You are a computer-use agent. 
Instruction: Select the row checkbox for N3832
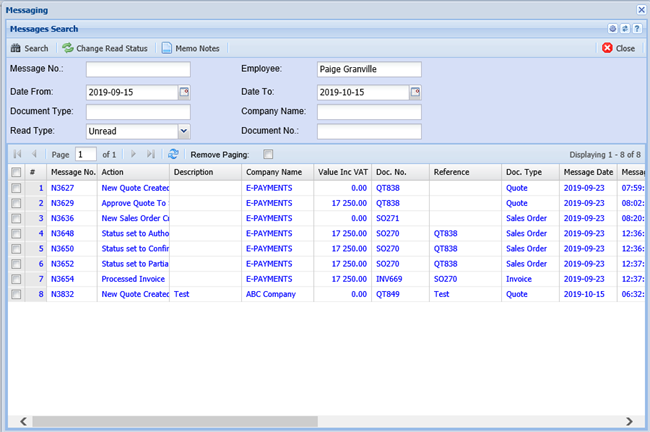pyautogui.click(x=16, y=295)
